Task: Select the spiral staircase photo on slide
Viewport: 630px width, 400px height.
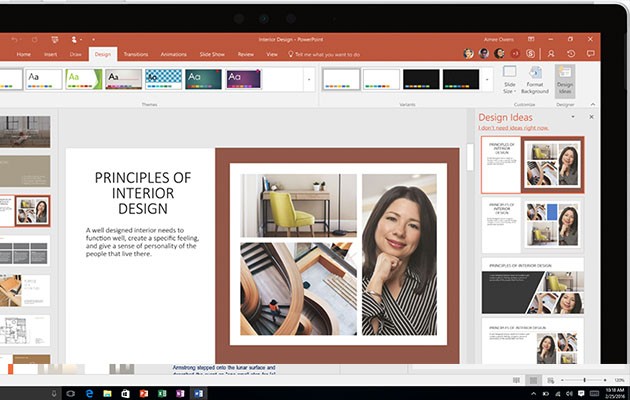Action: point(298,289)
